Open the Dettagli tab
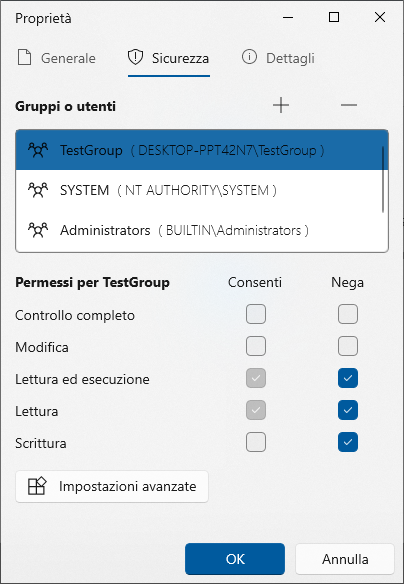Screen dimensions: 404x584 pos(278,58)
